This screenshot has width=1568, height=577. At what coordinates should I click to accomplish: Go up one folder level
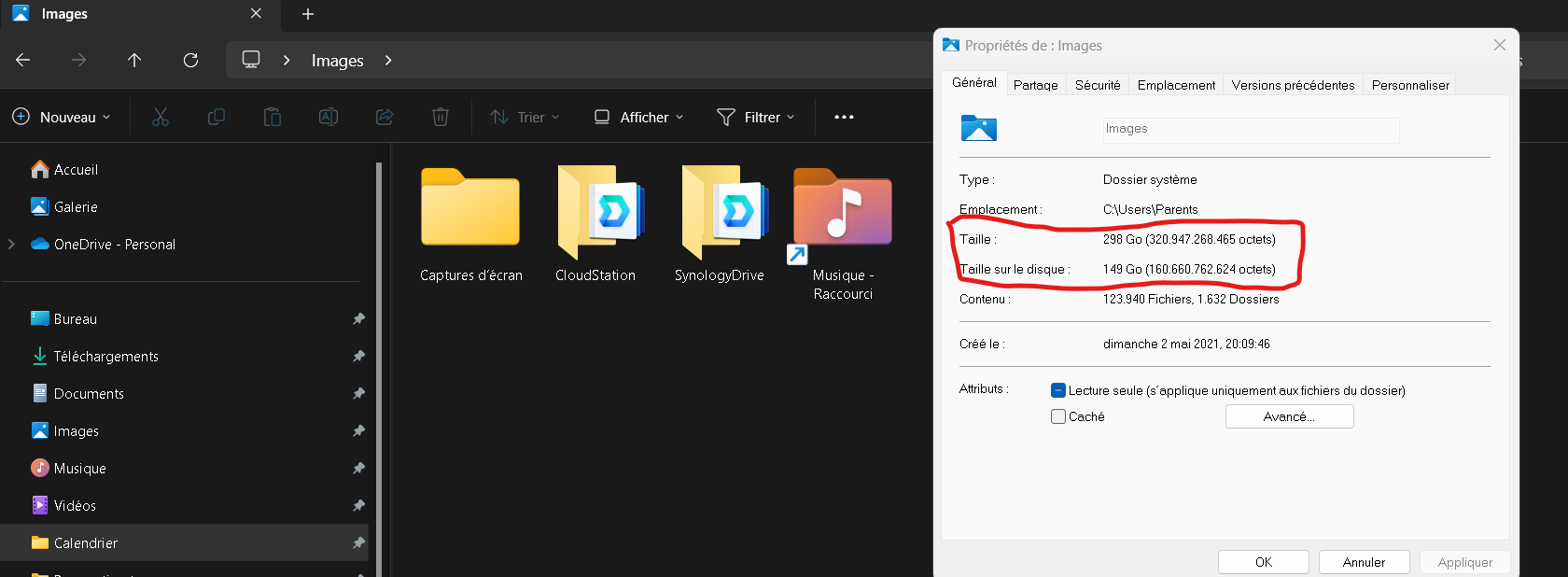[134, 60]
